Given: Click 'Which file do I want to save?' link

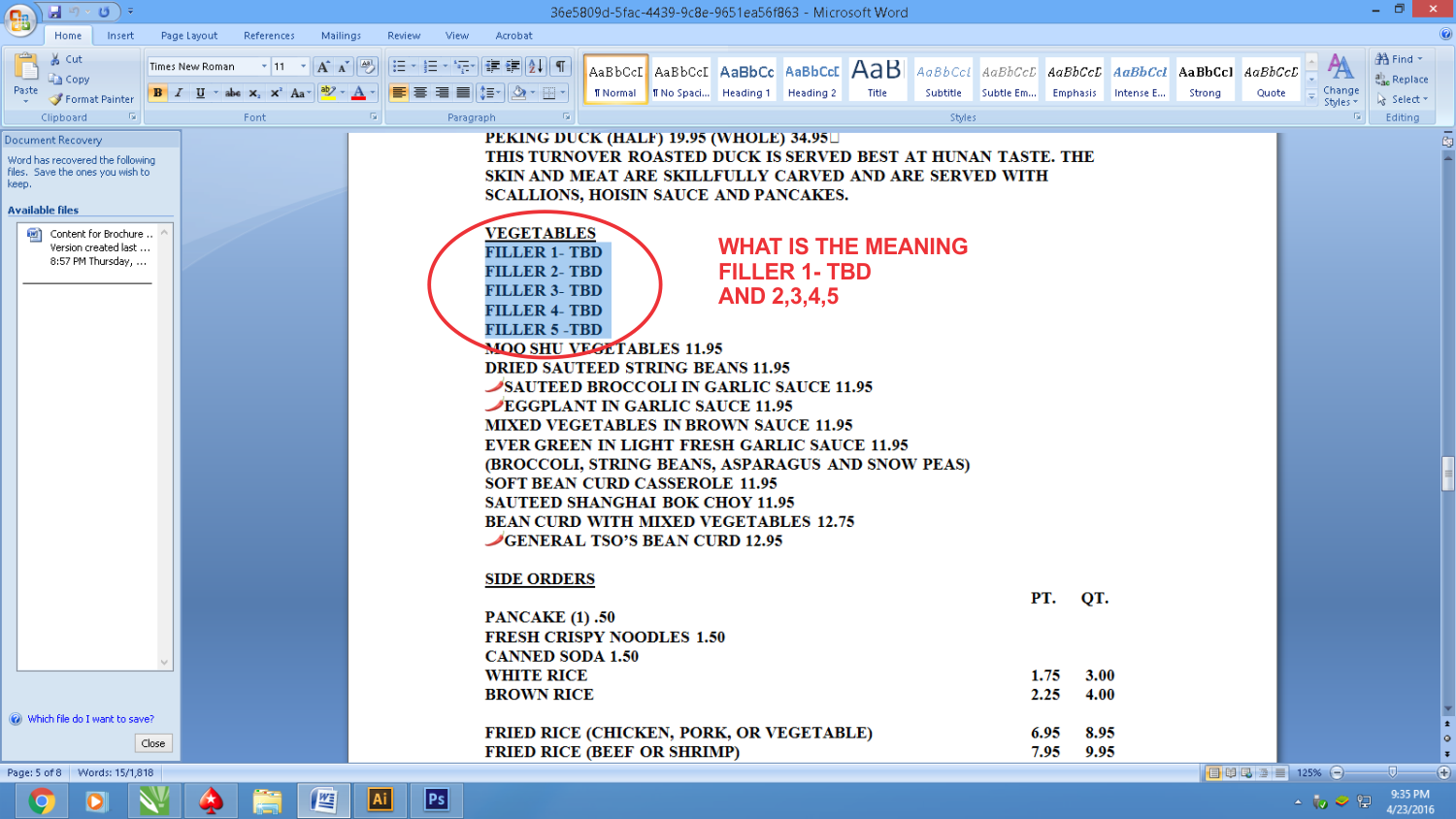Looking at the screenshot, I should (x=90, y=719).
